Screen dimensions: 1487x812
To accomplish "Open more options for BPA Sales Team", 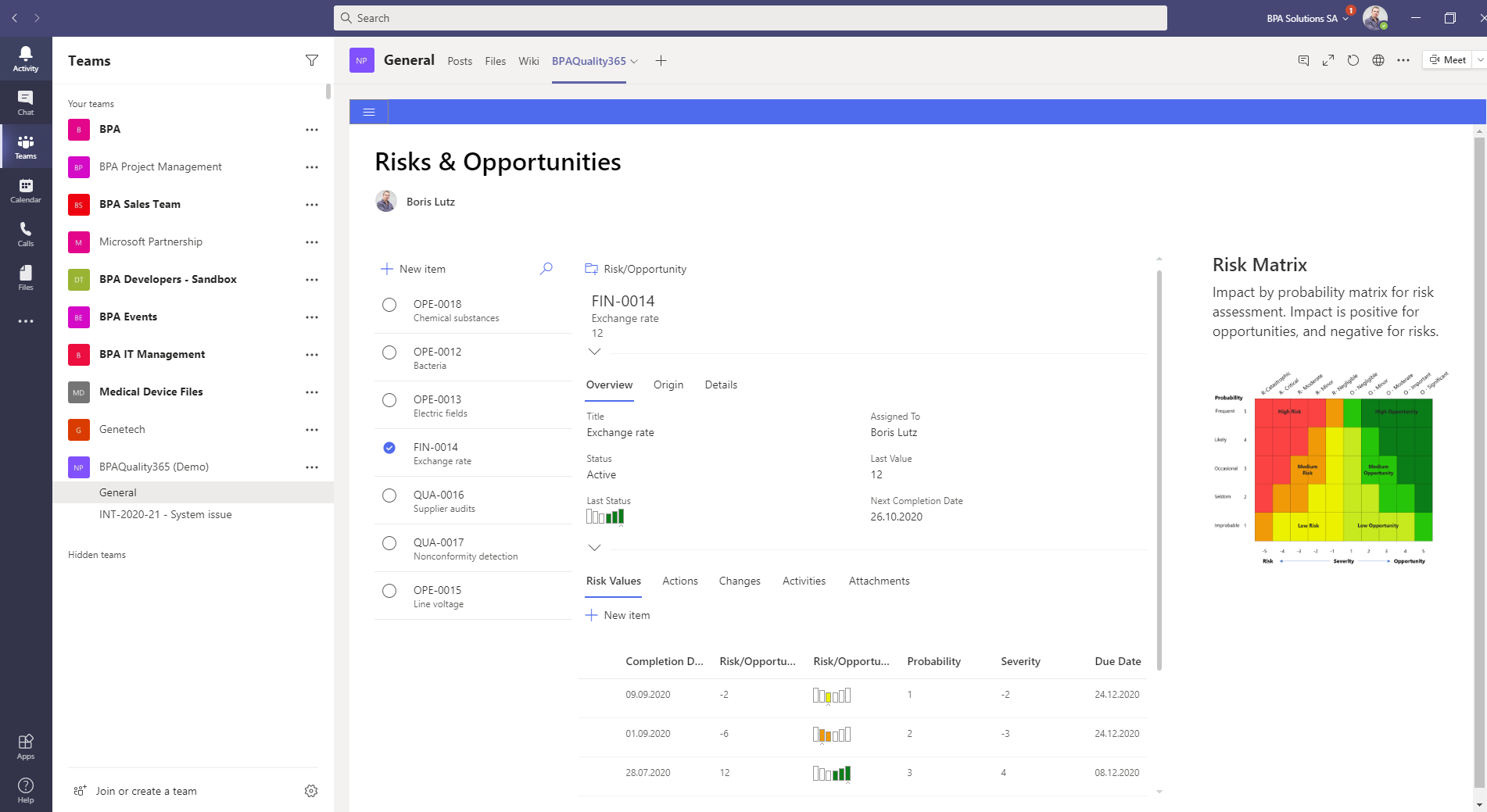I will click(312, 204).
